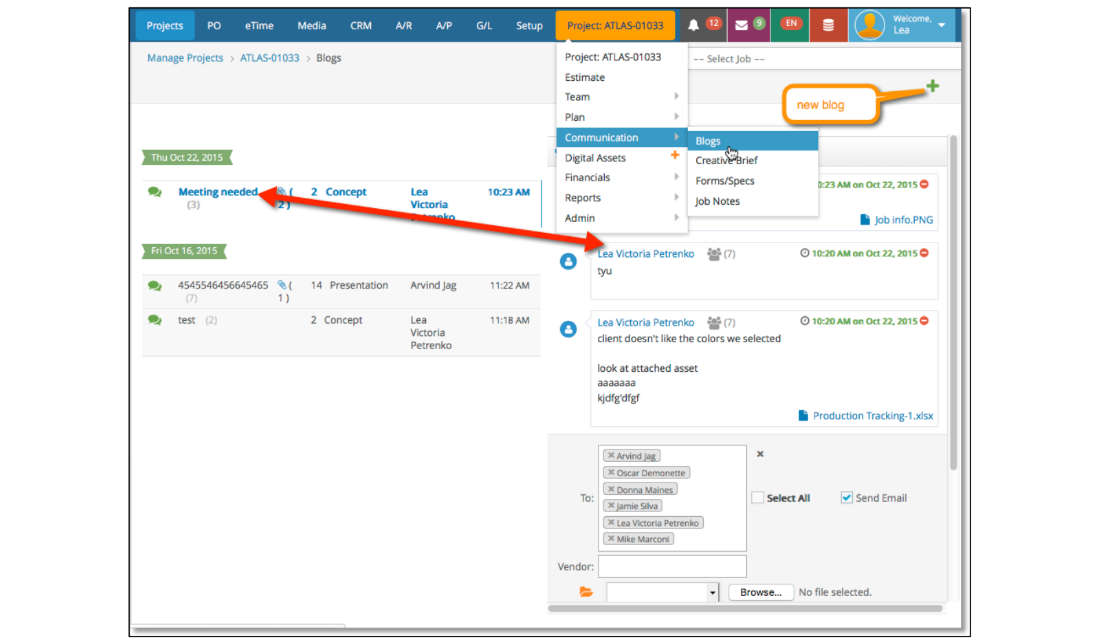Image resolution: width=1093 pixels, height=642 pixels.
Task: Click the user avatar picture
Action: point(869,25)
